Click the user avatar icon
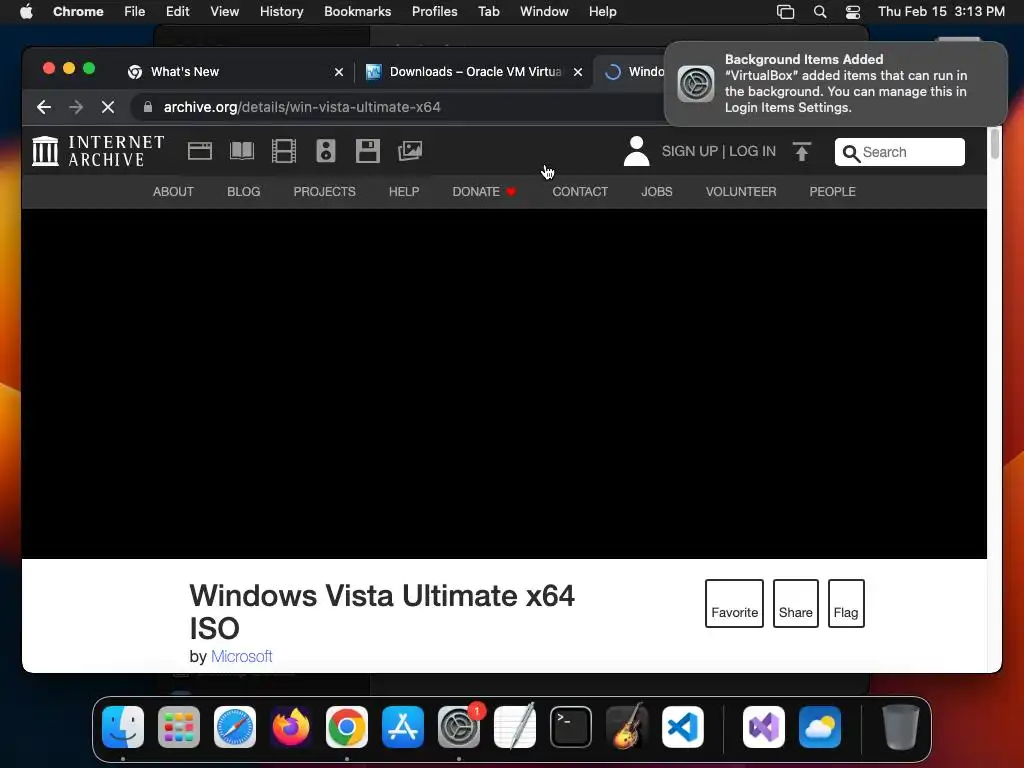Viewport: 1024px width, 768px height. [x=637, y=151]
